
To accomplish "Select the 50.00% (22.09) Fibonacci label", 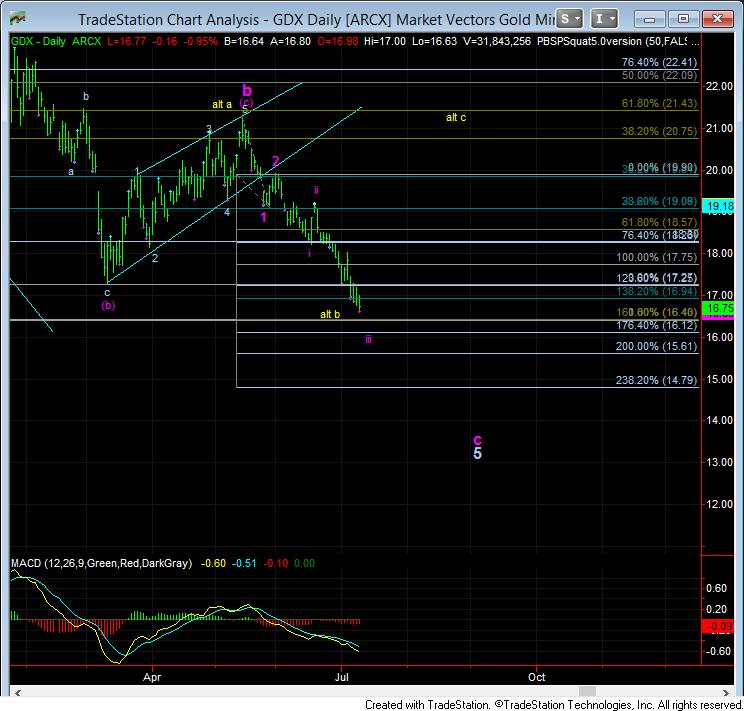I will pos(659,75).
